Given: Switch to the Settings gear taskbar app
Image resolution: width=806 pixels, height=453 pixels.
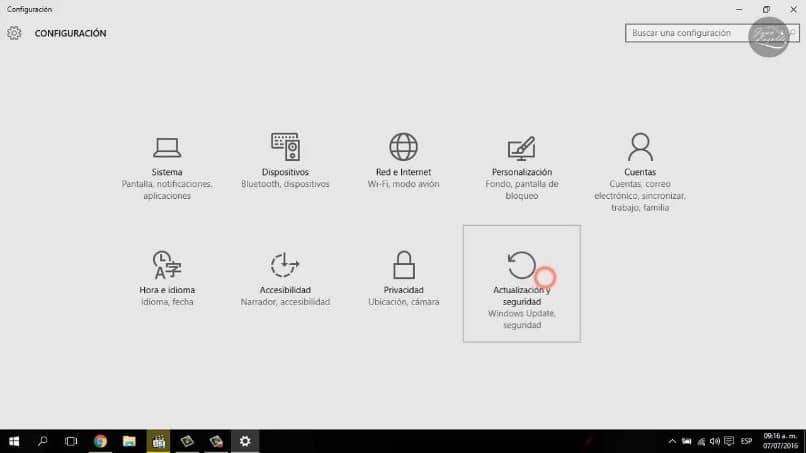Looking at the screenshot, I should [x=245, y=441].
